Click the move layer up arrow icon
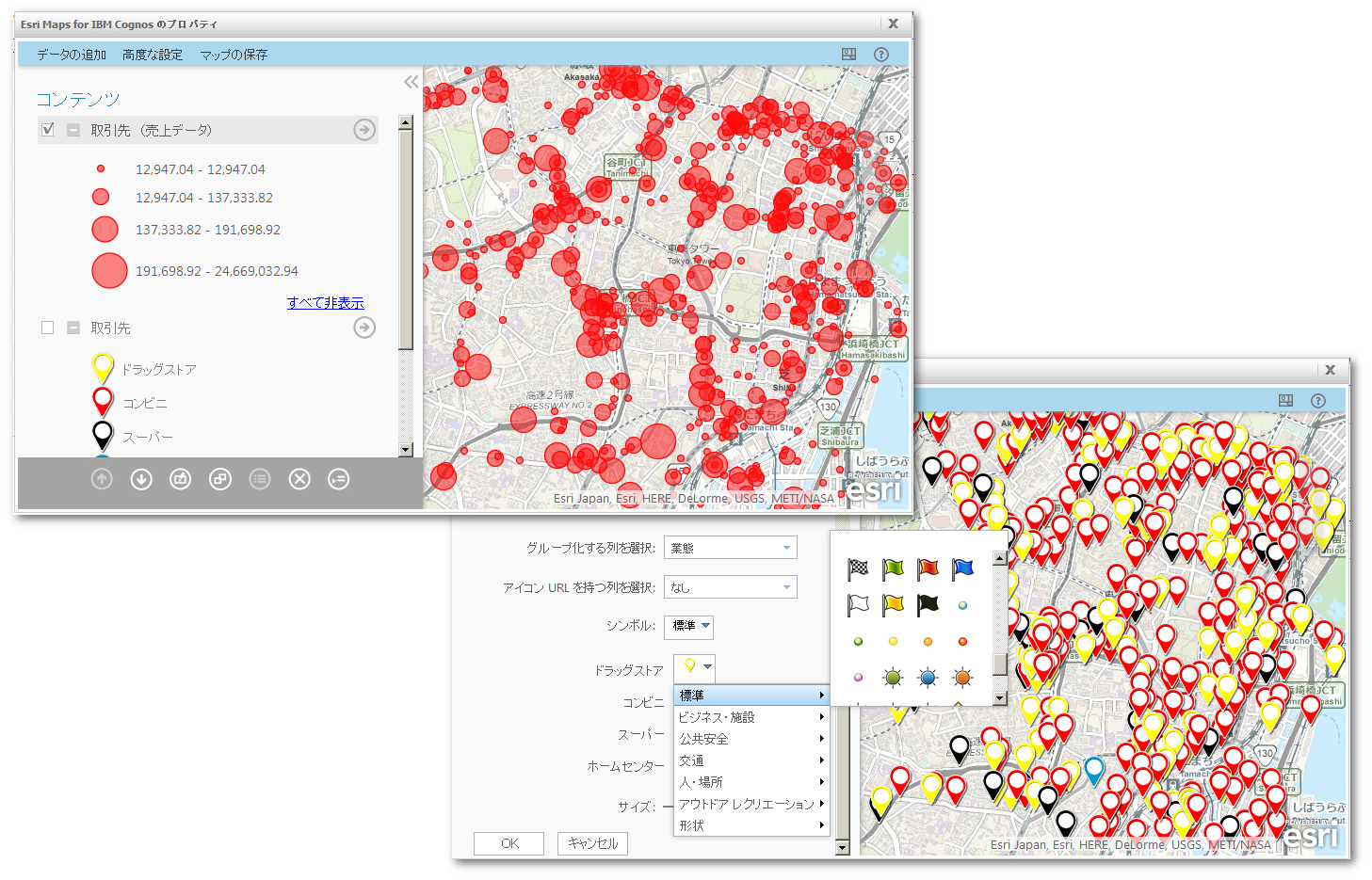1372x880 pixels. 102,479
